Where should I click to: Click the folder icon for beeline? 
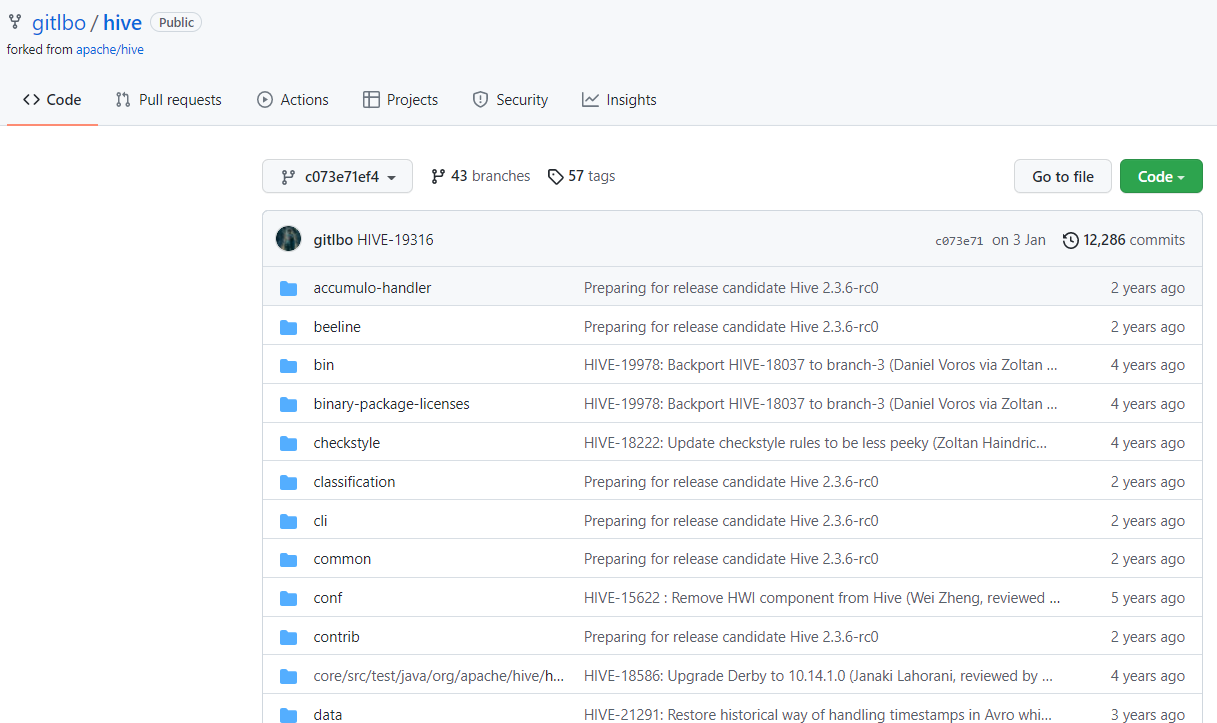tap(289, 327)
